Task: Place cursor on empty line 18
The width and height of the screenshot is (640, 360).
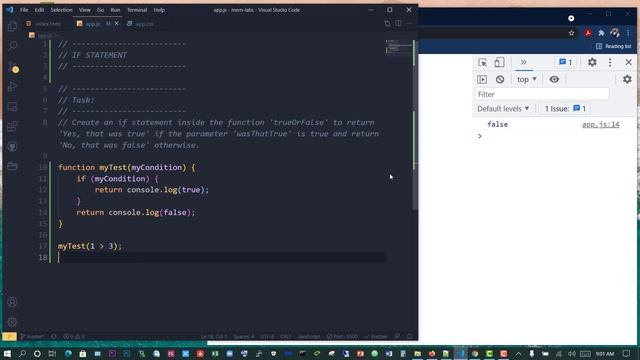Action: click(222, 257)
